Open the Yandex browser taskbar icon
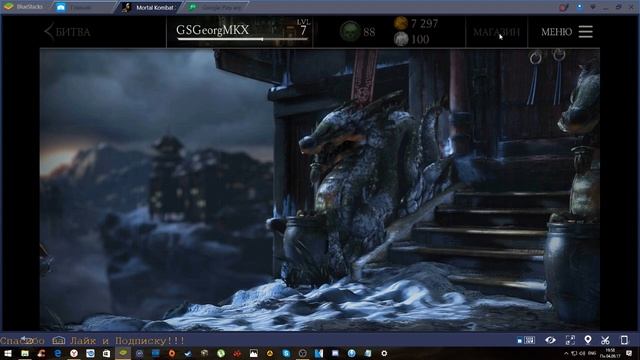Image resolution: width=640 pixels, height=360 pixels. pos(74,353)
